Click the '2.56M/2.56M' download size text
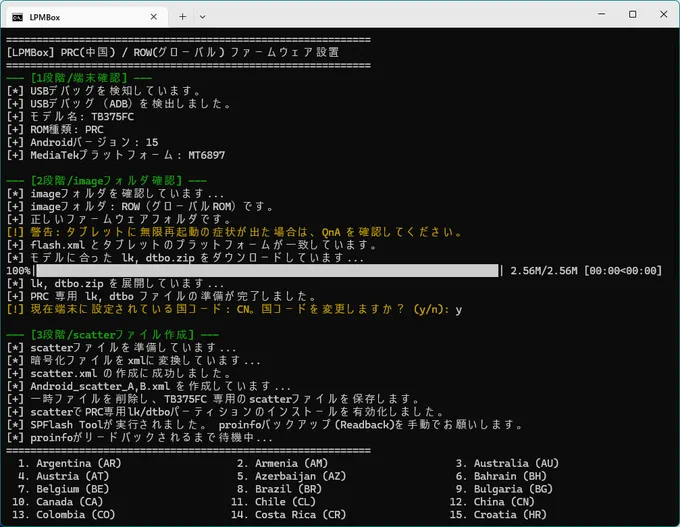 coord(544,271)
